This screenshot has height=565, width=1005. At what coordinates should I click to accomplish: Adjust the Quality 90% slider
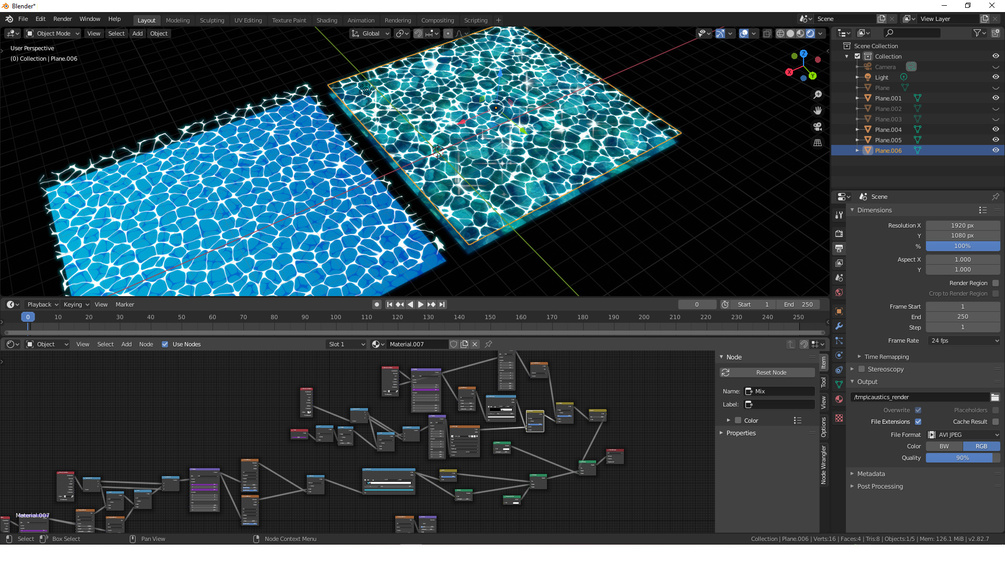tap(962, 458)
